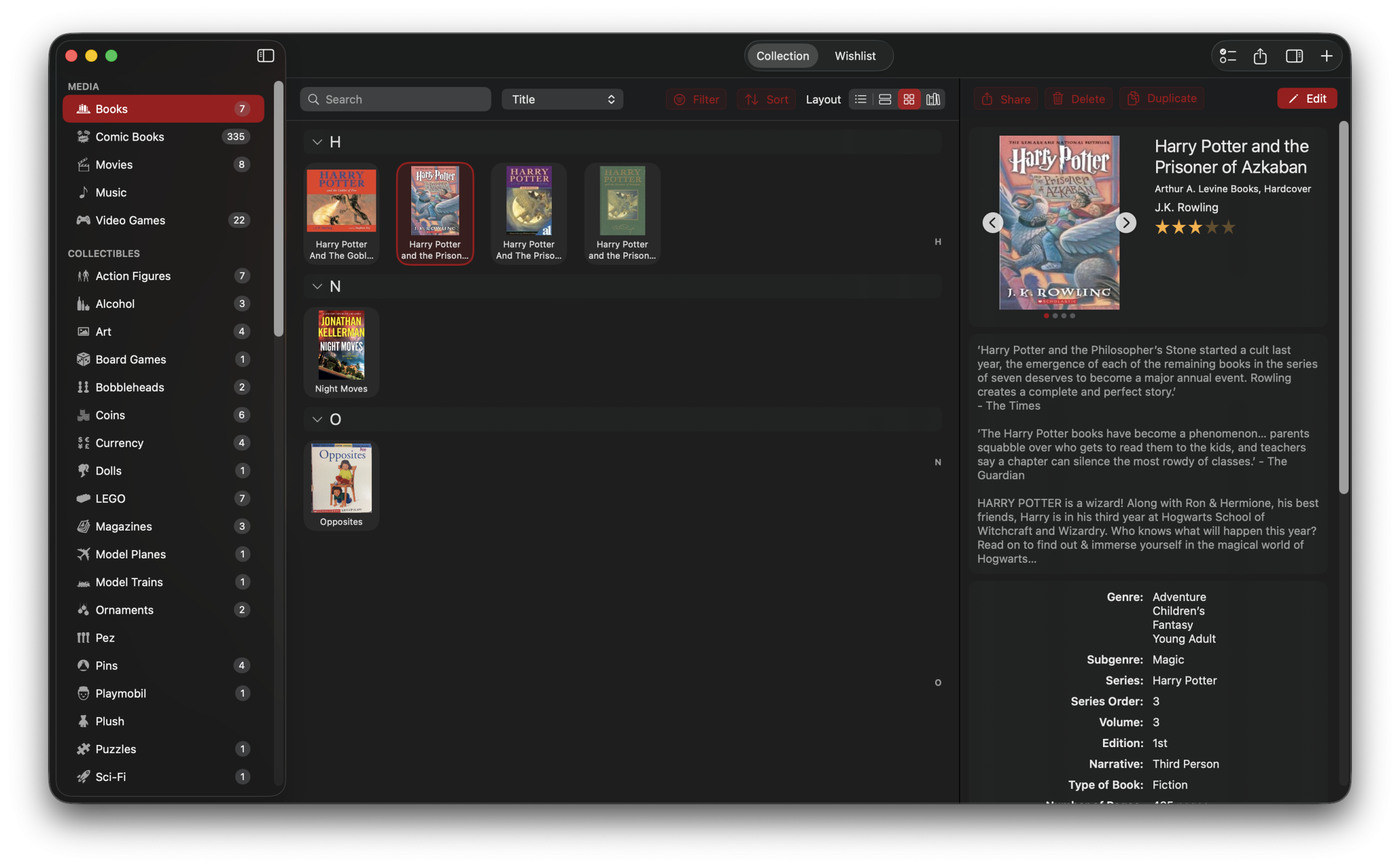Duplicate the Prisoner of Azkaban entry
The image size is (1400, 868).
[1162, 98]
